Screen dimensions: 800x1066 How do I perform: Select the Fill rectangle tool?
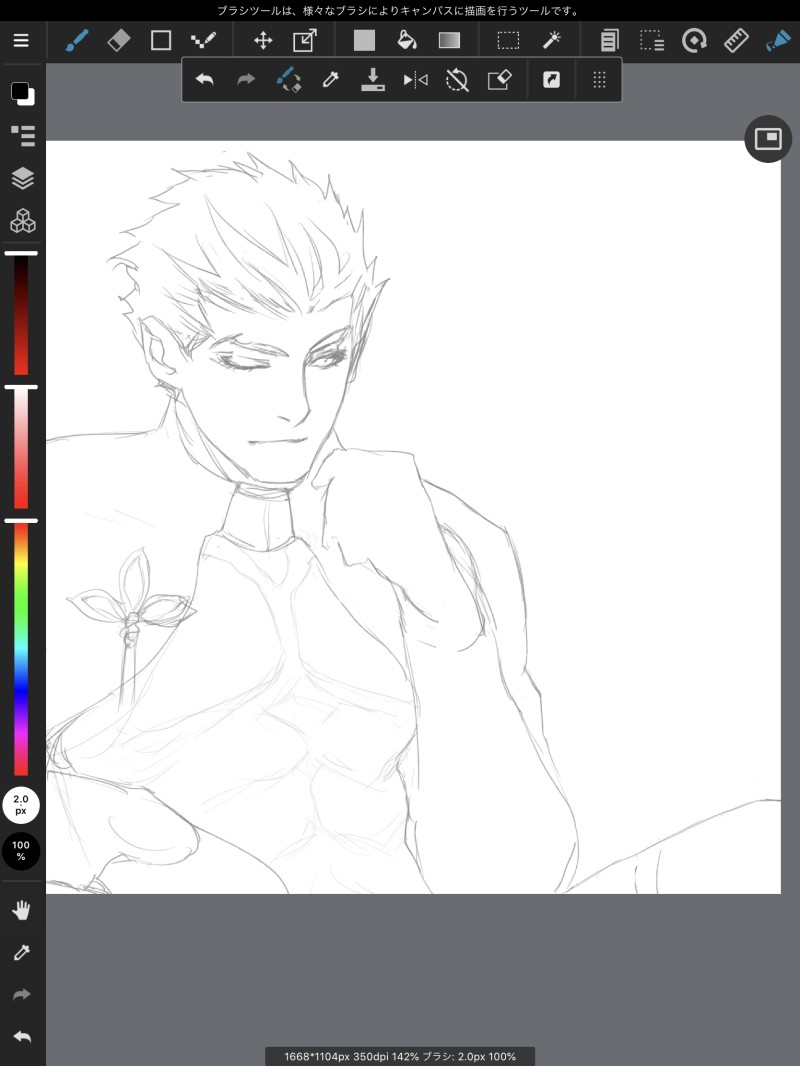(x=364, y=41)
